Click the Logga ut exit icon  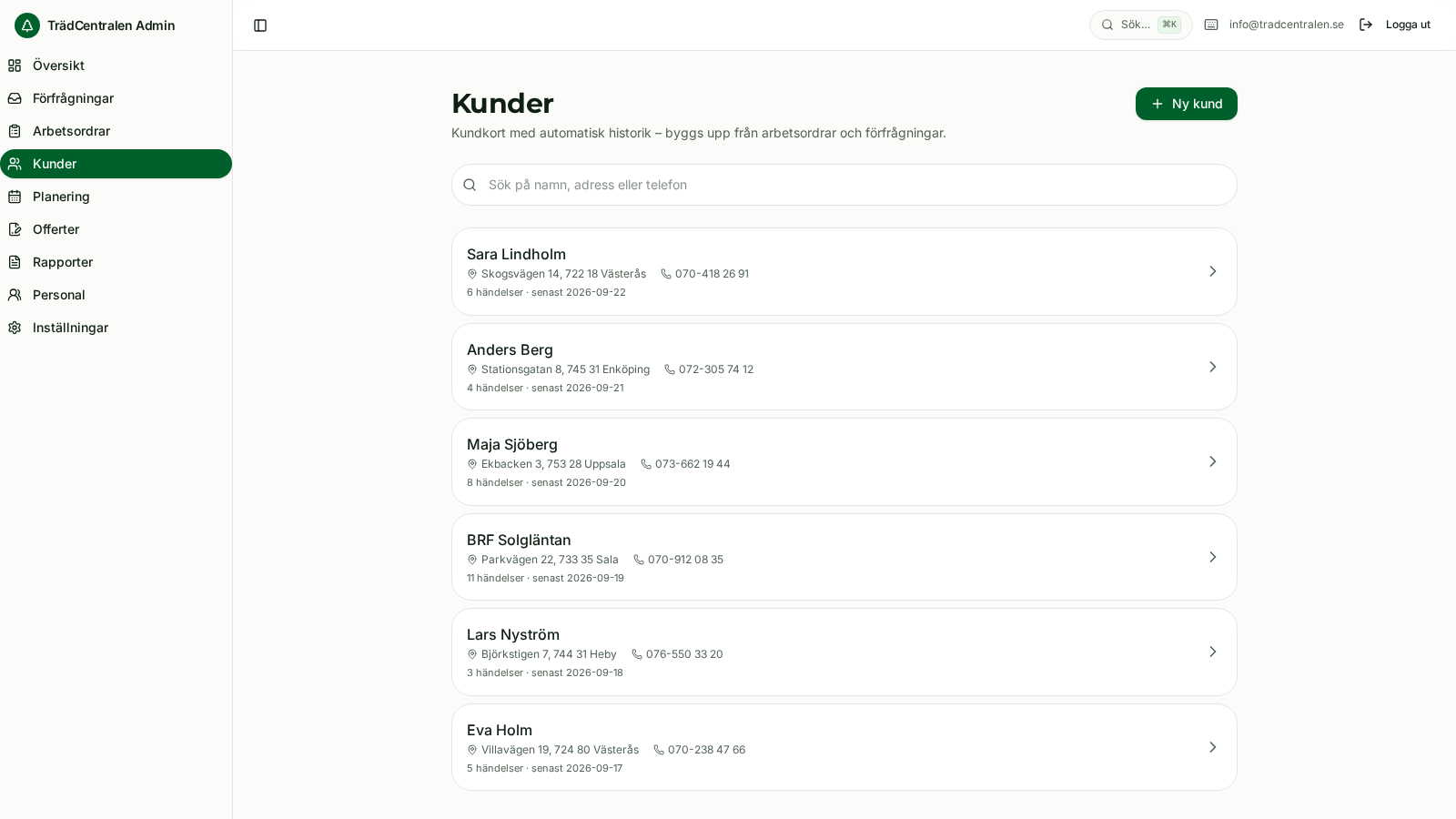1366,25
